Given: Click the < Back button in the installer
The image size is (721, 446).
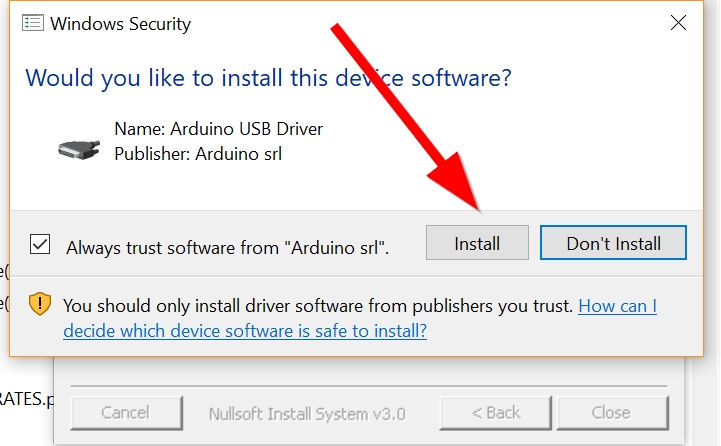Looking at the screenshot, I should coord(496,412).
